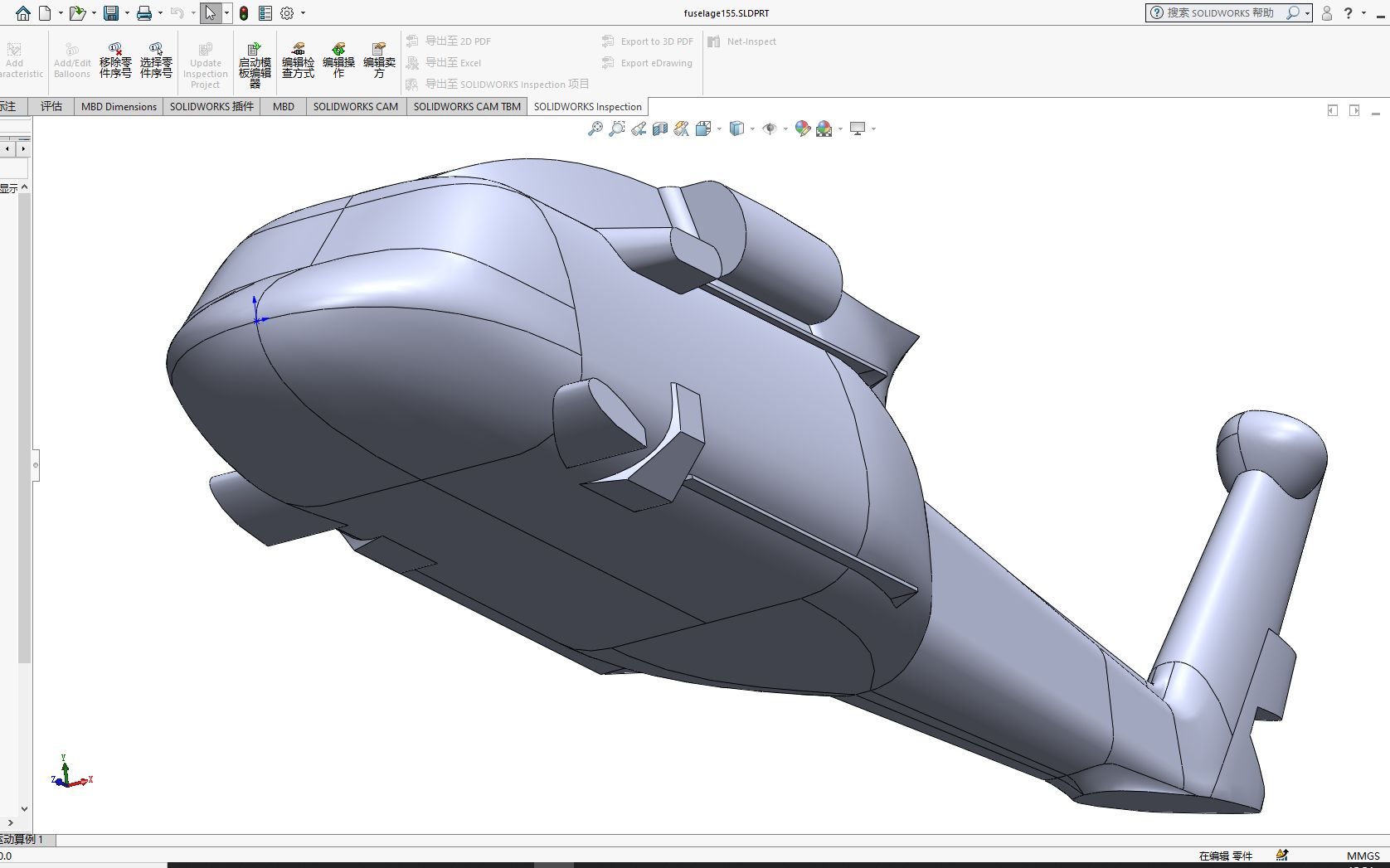Click 导出至 Excel button

point(444,62)
